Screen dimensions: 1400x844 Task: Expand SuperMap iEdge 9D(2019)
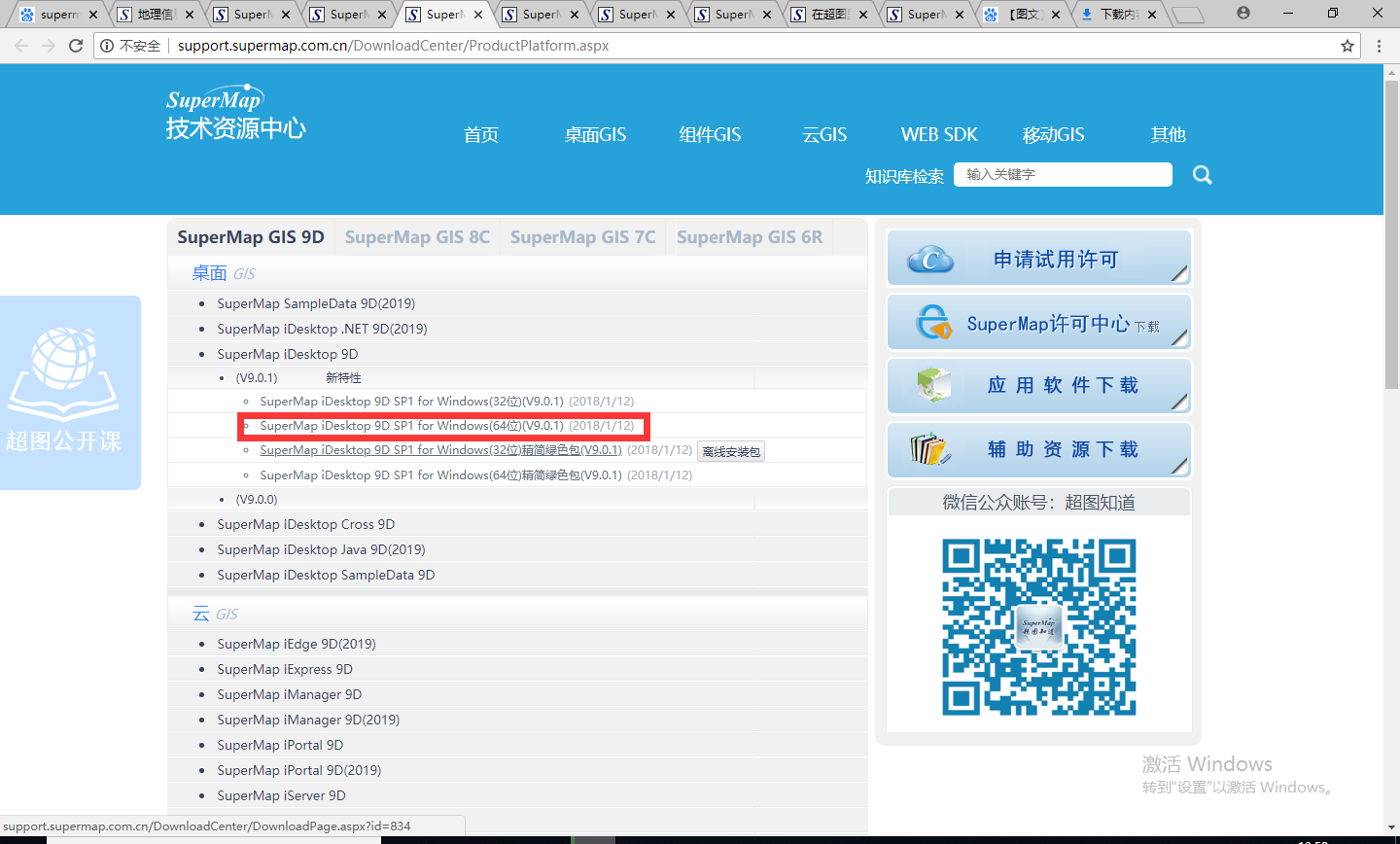297,644
